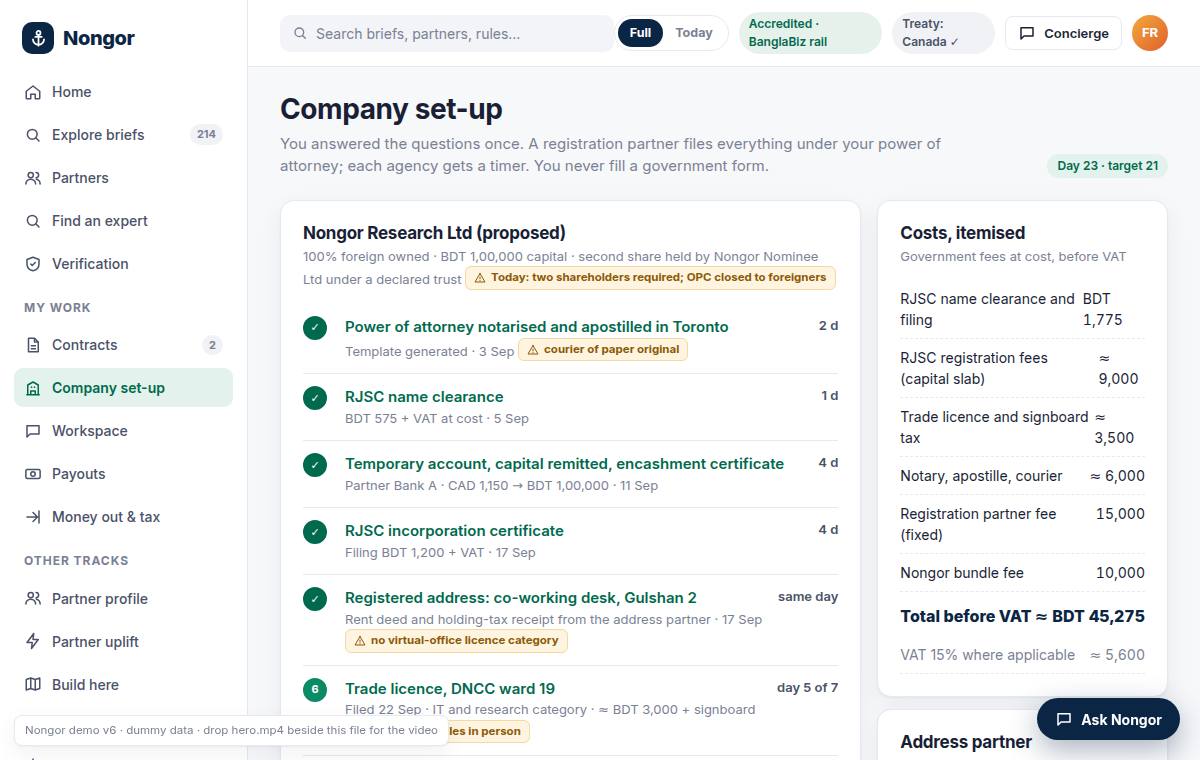
Task: Click the Workspace chat bubble icon
Action: tap(33, 431)
